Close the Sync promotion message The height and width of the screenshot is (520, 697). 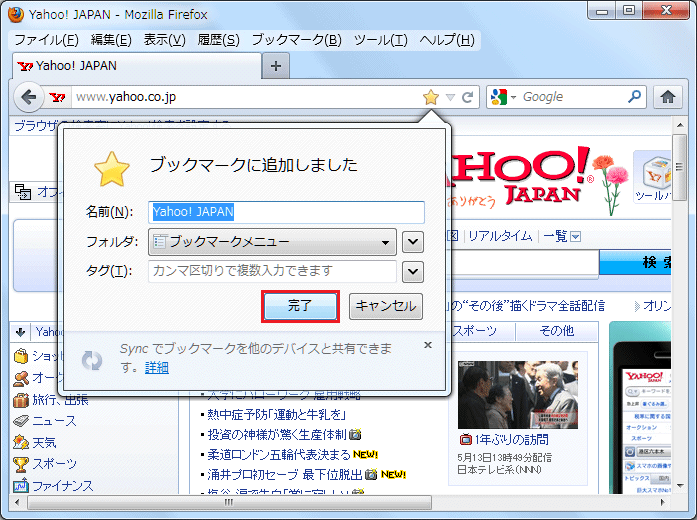(x=428, y=345)
